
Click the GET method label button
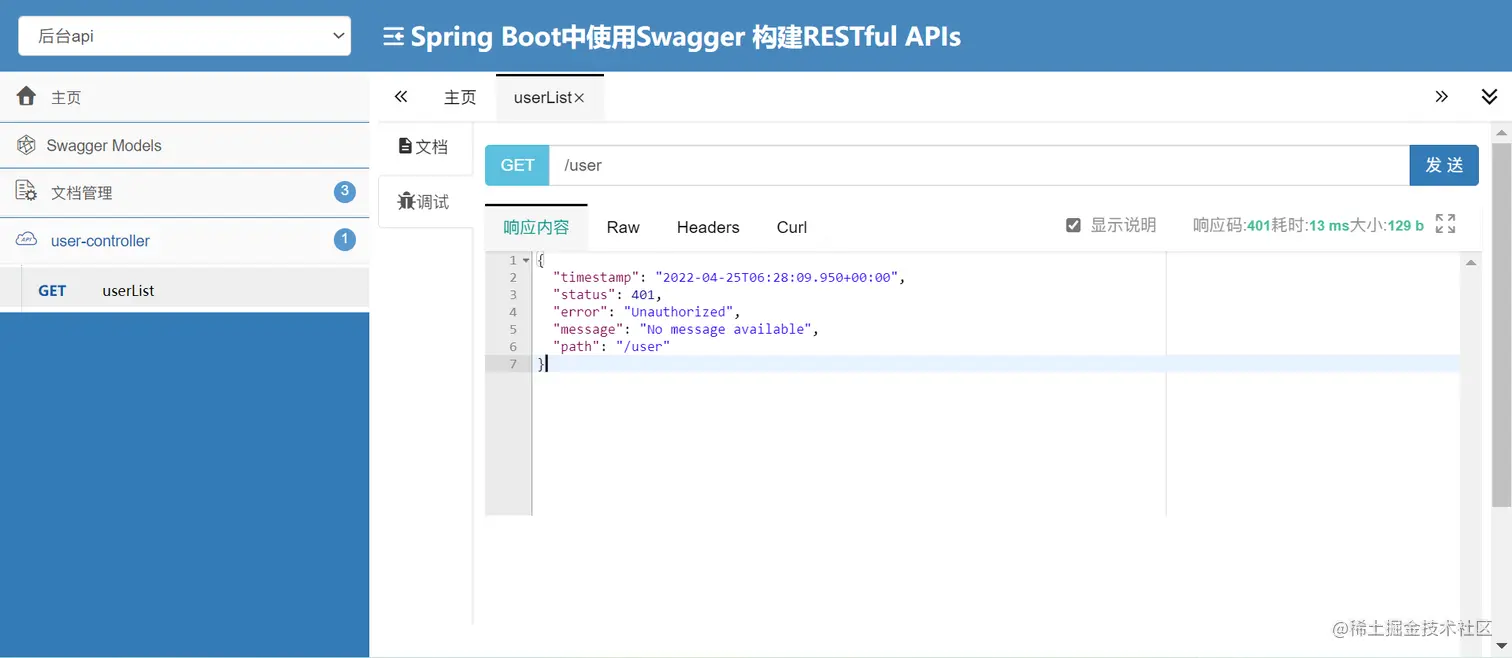(x=517, y=165)
